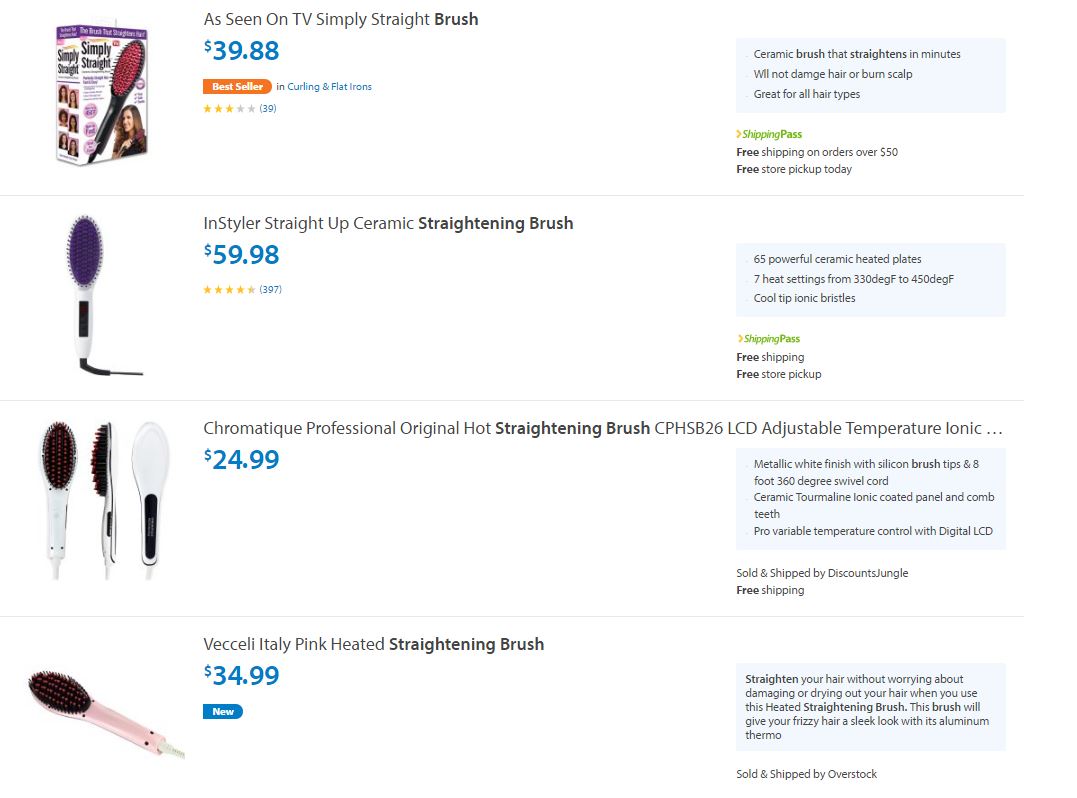Click the $34.99 price
Image resolution: width=1077 pixels, height=798 pixels.
click(242, 676)
